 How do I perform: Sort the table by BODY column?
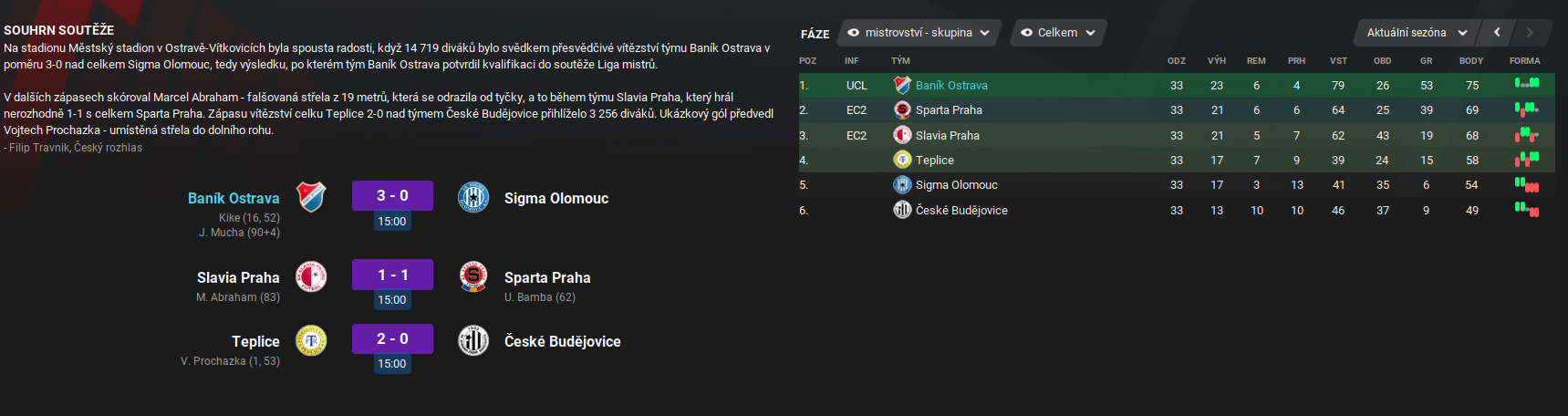tap(1471, 61)
